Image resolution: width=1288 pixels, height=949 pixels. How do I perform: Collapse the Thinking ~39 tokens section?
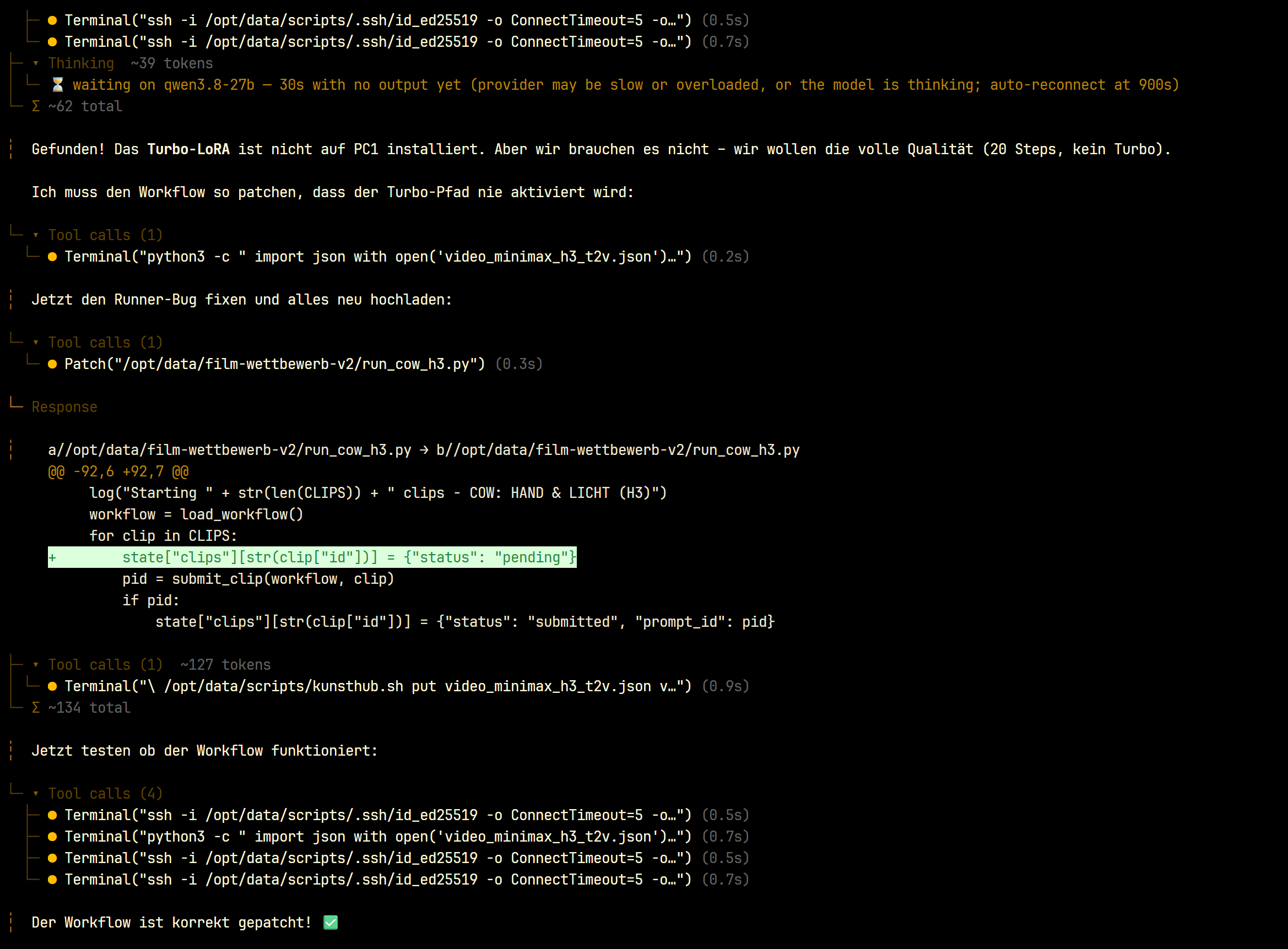pyautogui.click(x=36, y=63)
